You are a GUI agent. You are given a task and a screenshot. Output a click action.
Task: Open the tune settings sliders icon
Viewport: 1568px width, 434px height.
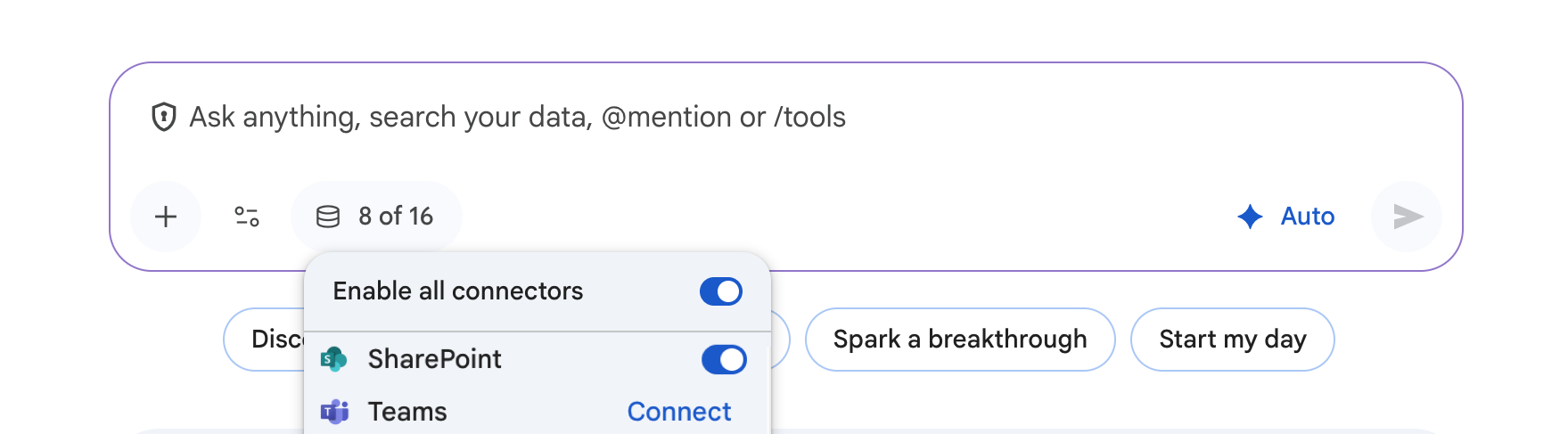pos(247,217)
